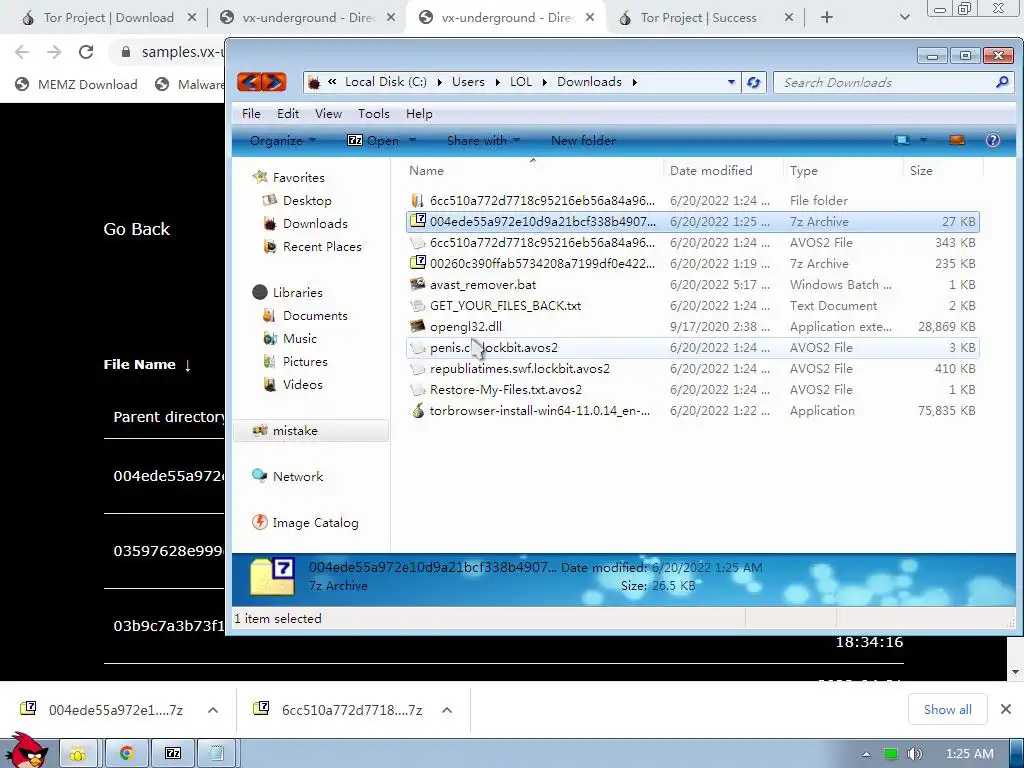This screenshot has height=768, width=1024.
Task: Open Music library in sidebar
Action: pos(300,338)
